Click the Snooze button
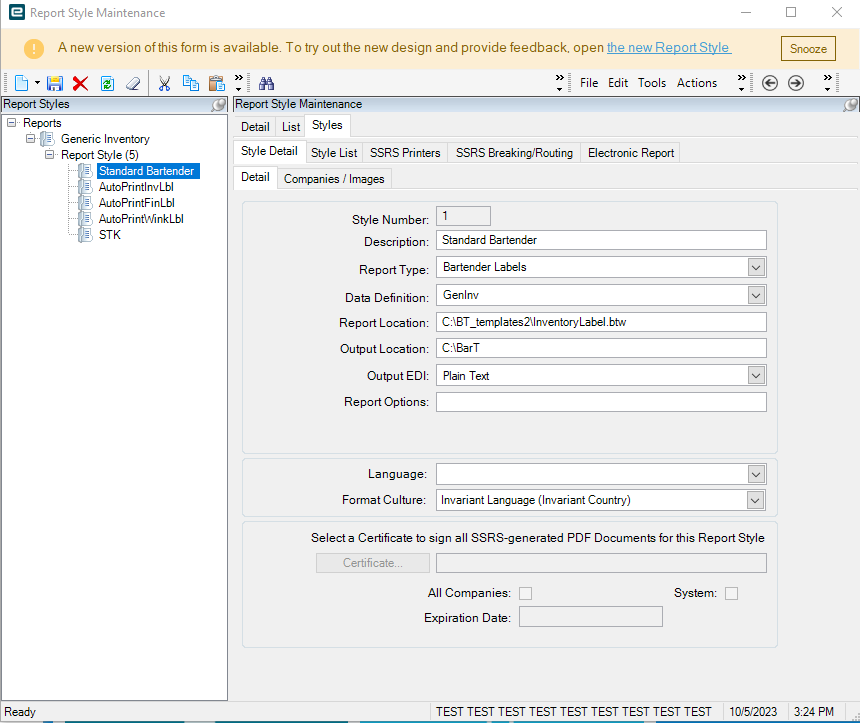The width and height of the screenshot is (860, 723). (x=808, y=48)
